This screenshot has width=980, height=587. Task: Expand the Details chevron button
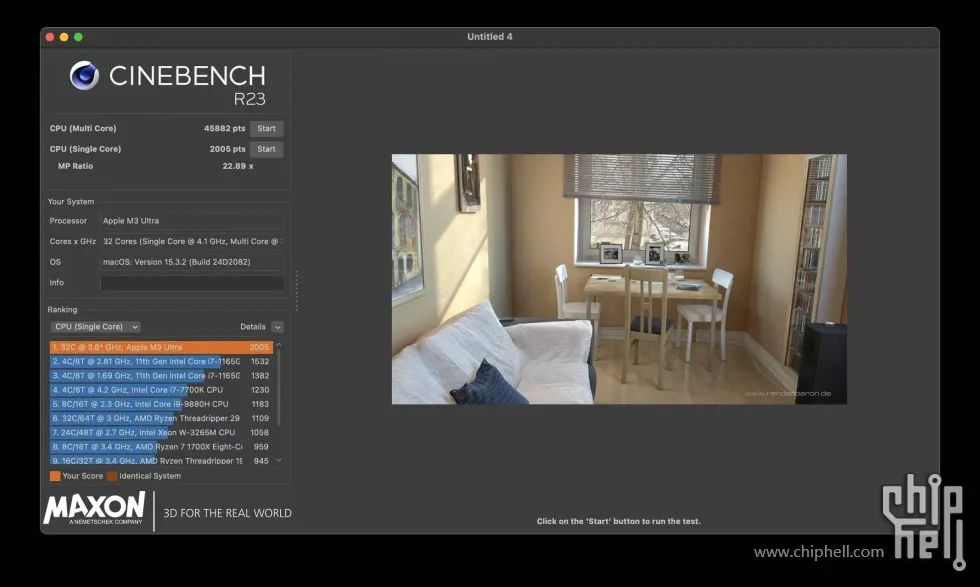click(x=278, y=327)
